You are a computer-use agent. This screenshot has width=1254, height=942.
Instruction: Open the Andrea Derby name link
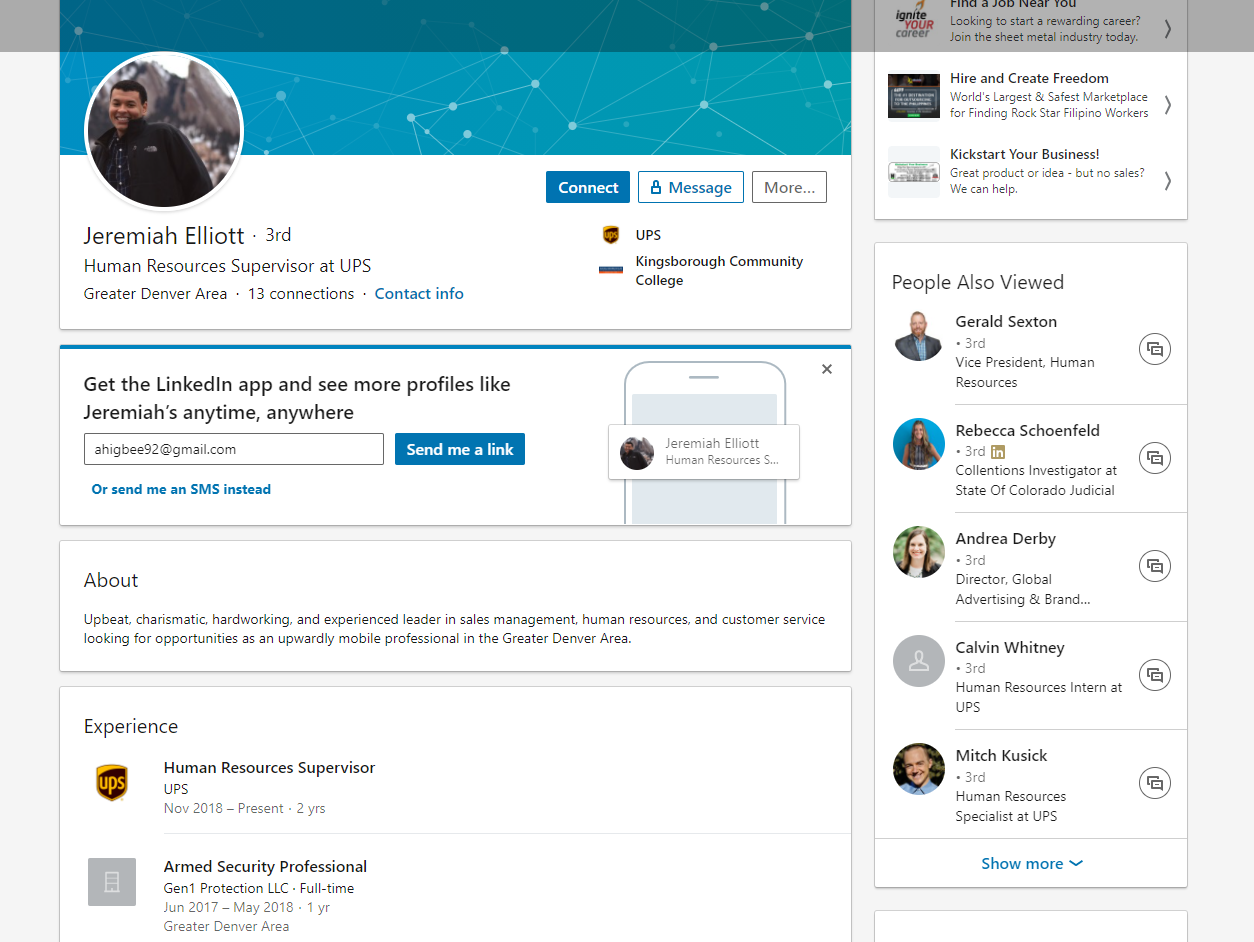(x=1005, y=539)
